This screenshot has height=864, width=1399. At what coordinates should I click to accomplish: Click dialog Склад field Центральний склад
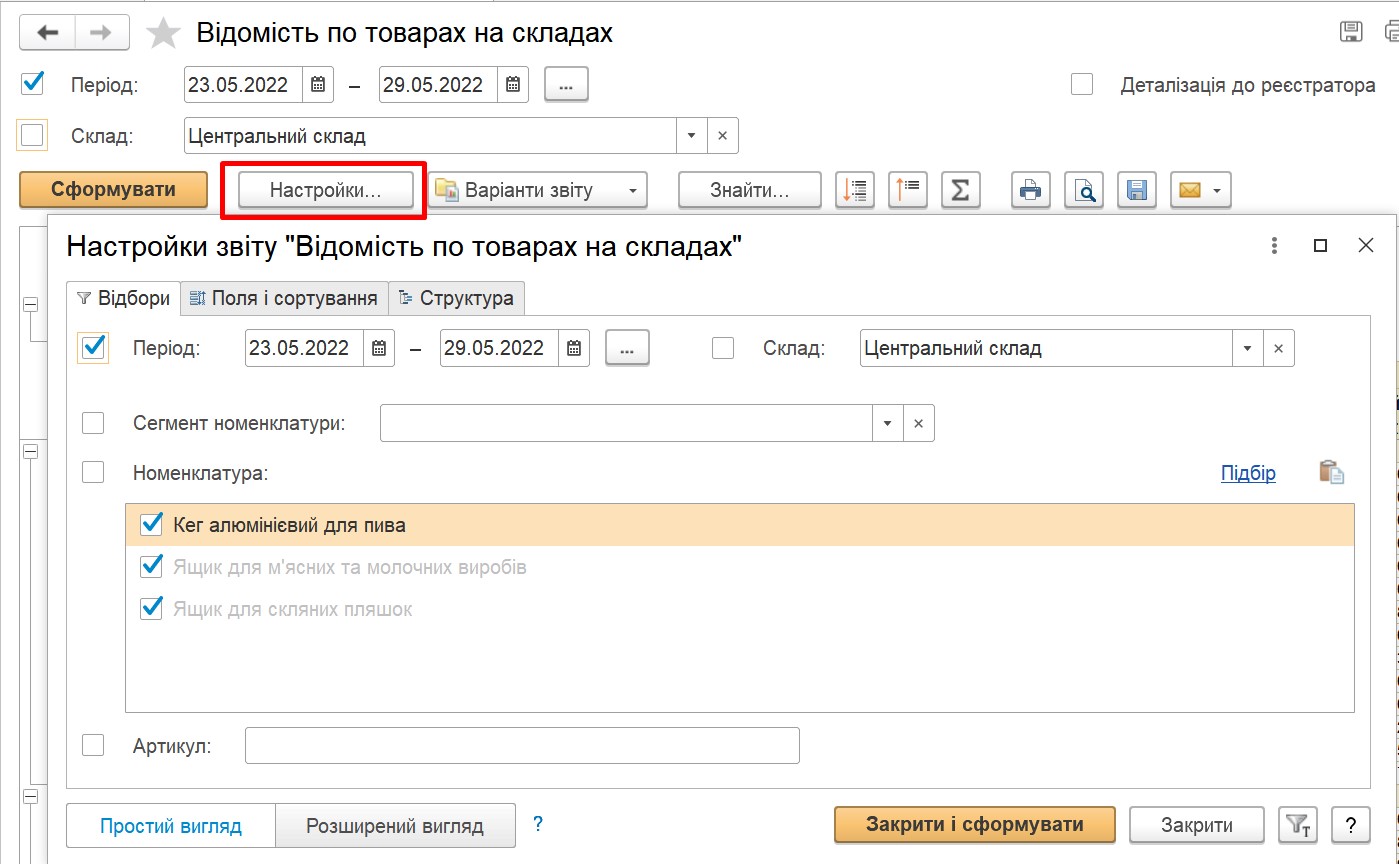tap(1046, 349)
